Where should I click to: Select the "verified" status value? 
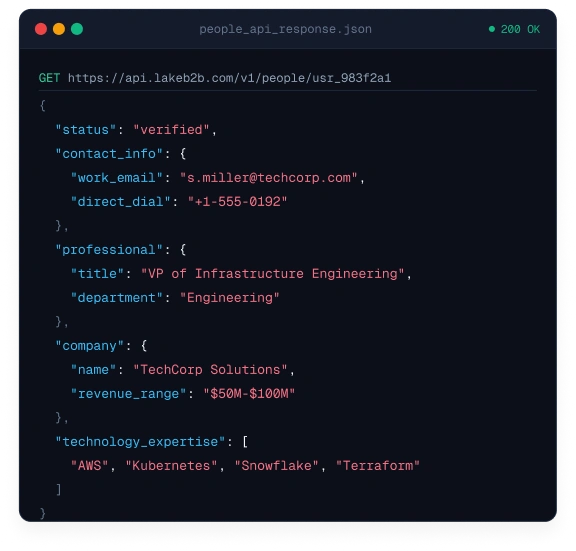[172, 130]
